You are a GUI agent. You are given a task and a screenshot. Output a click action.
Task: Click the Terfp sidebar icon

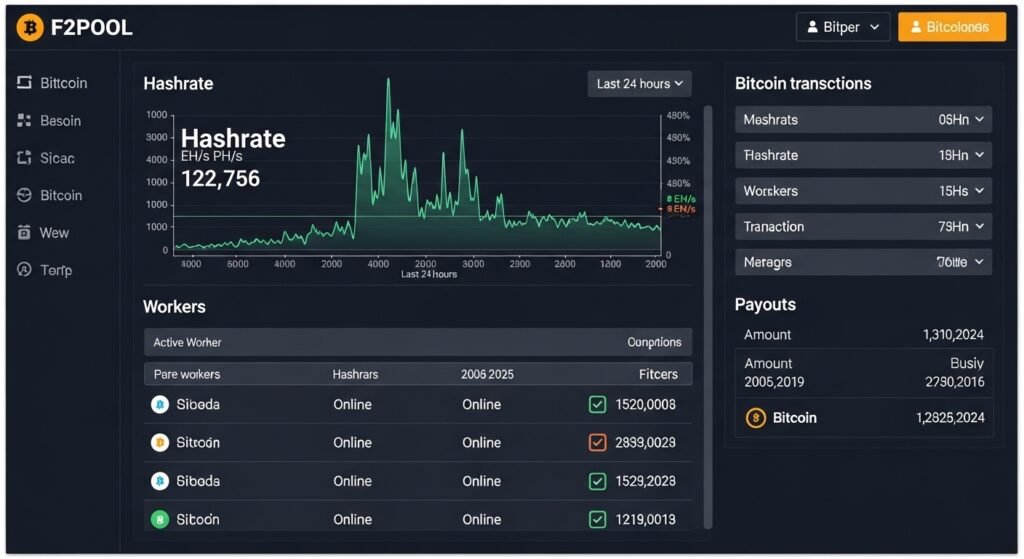pyautogui.click(x=25, y=270)
